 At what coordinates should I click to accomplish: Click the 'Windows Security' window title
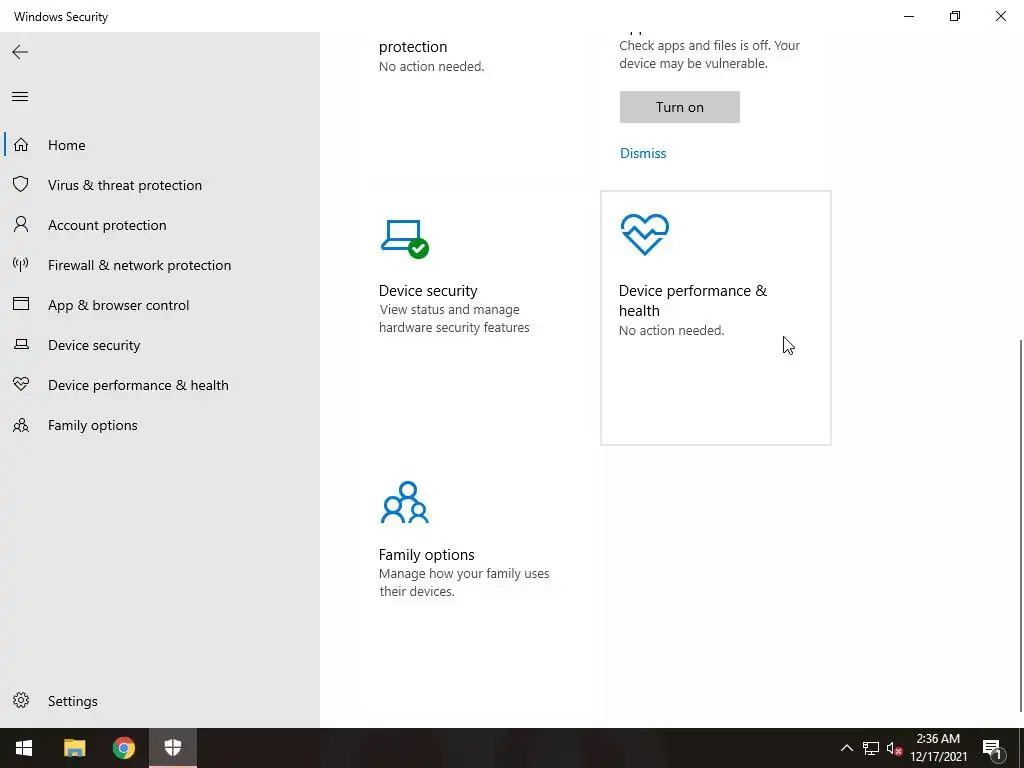coord(61,16)
